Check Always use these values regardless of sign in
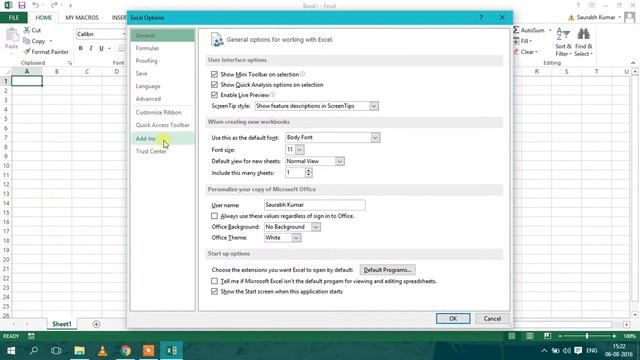Screen dimensions: 640x360 click(214, 216)
